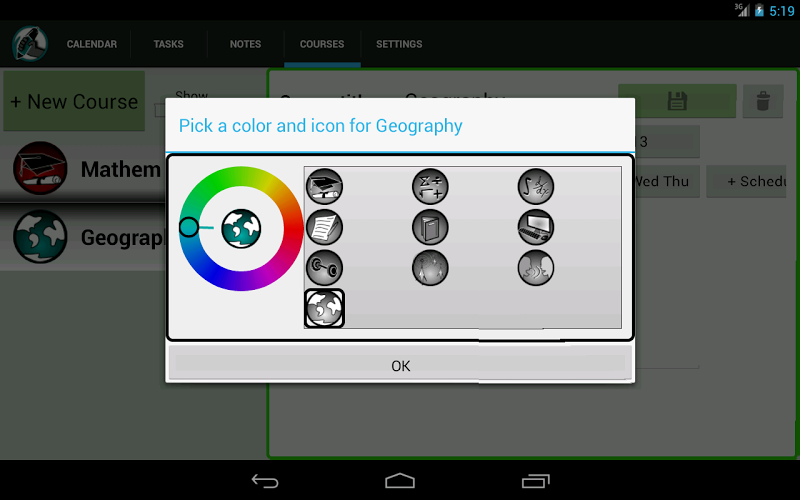Delete course with the trash icon
The height and width of the screenshot is (500, 800).
pyautogui.click(x=763, y=101)
